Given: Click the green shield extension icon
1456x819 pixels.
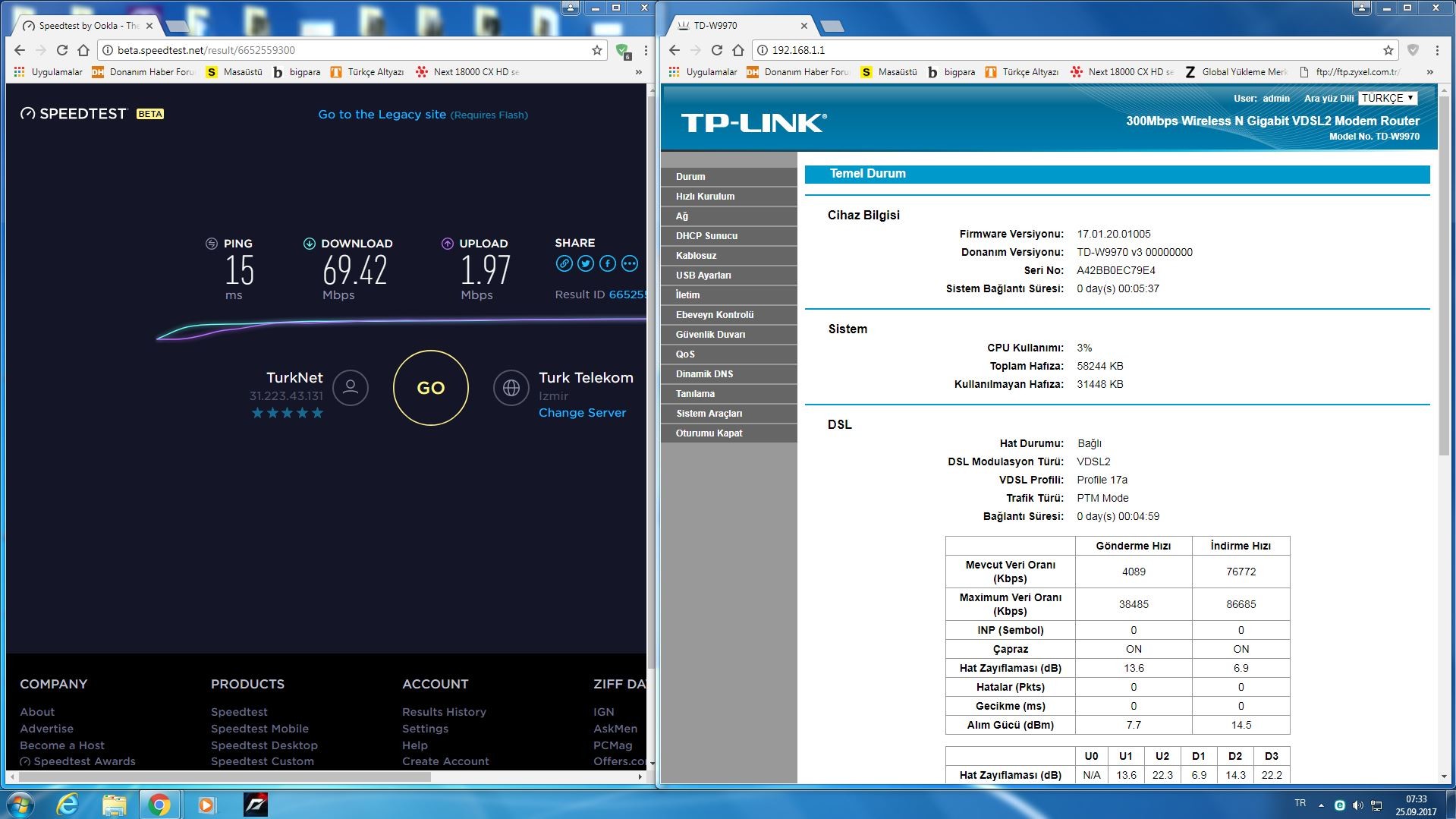Looking at the screenshot, I should pyautogui.click(x=623, y=51).
